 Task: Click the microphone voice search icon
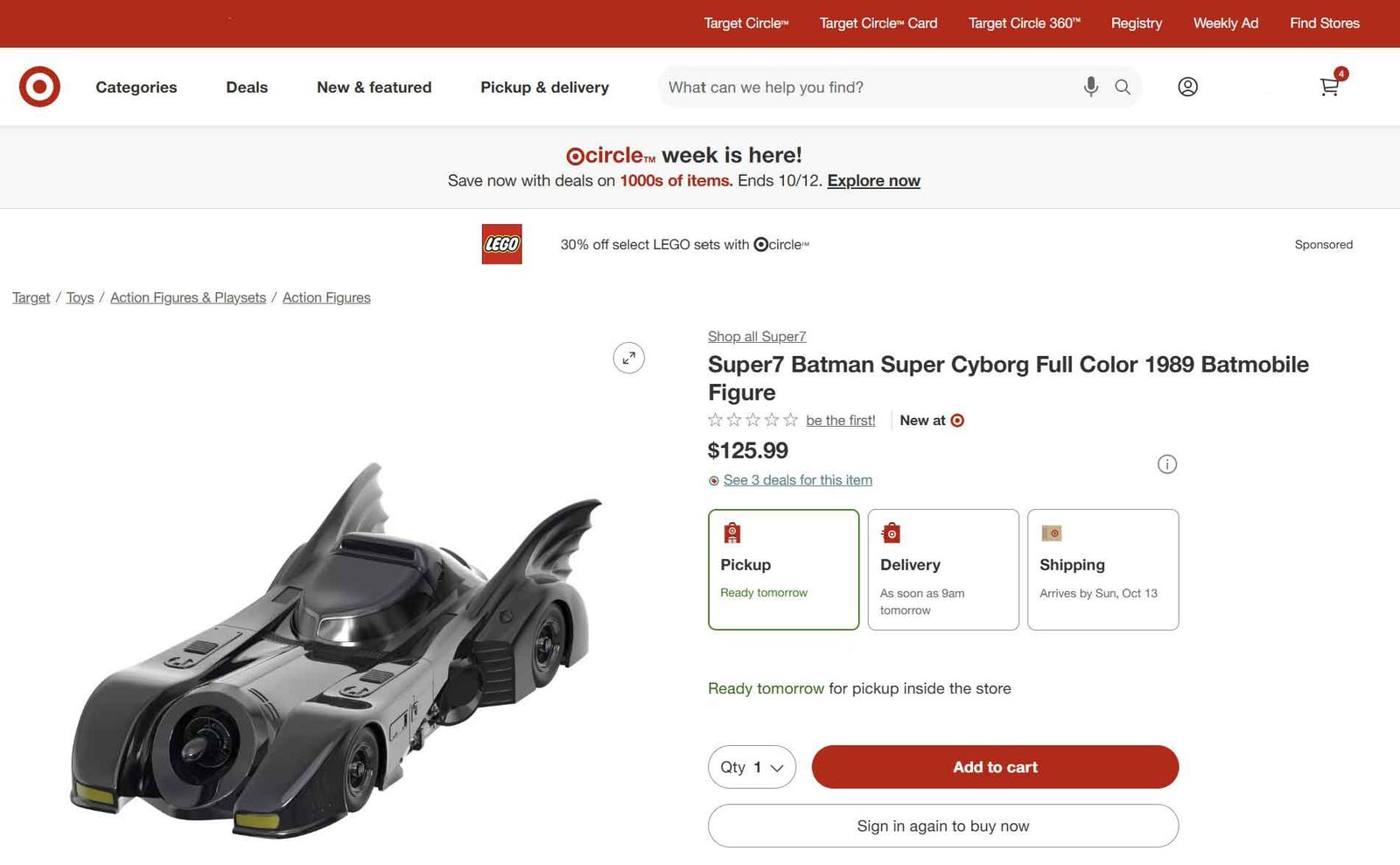click(x=1090, y=87)
